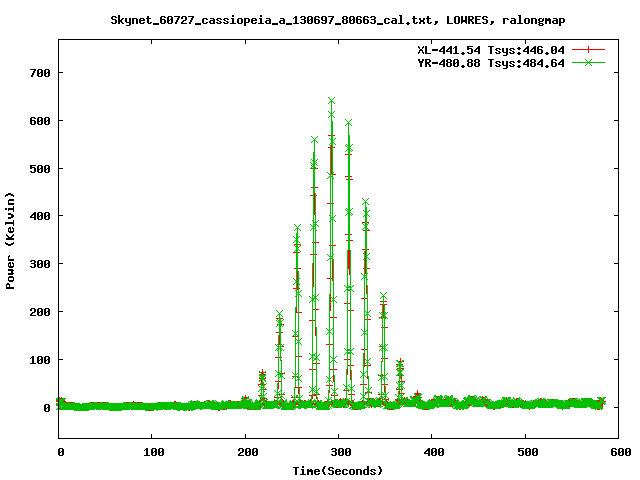Viewport: 640px width, 480px height.
Task: Click the 235 Kelvin peak near 347 seconds
Action: [x=383, y=296]
